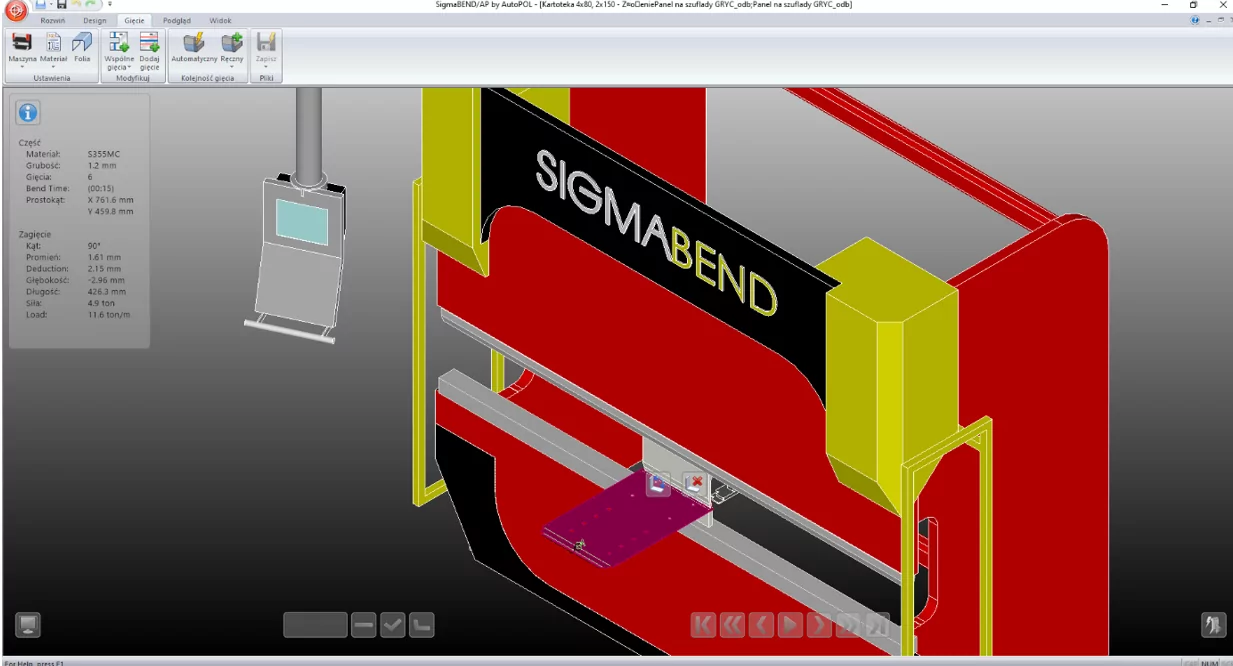Image resolution: width=1233 pixels, height=666 pixels.
Task: Toggle the checkmark confirm button near the bend field
Action: coord(392,624)
